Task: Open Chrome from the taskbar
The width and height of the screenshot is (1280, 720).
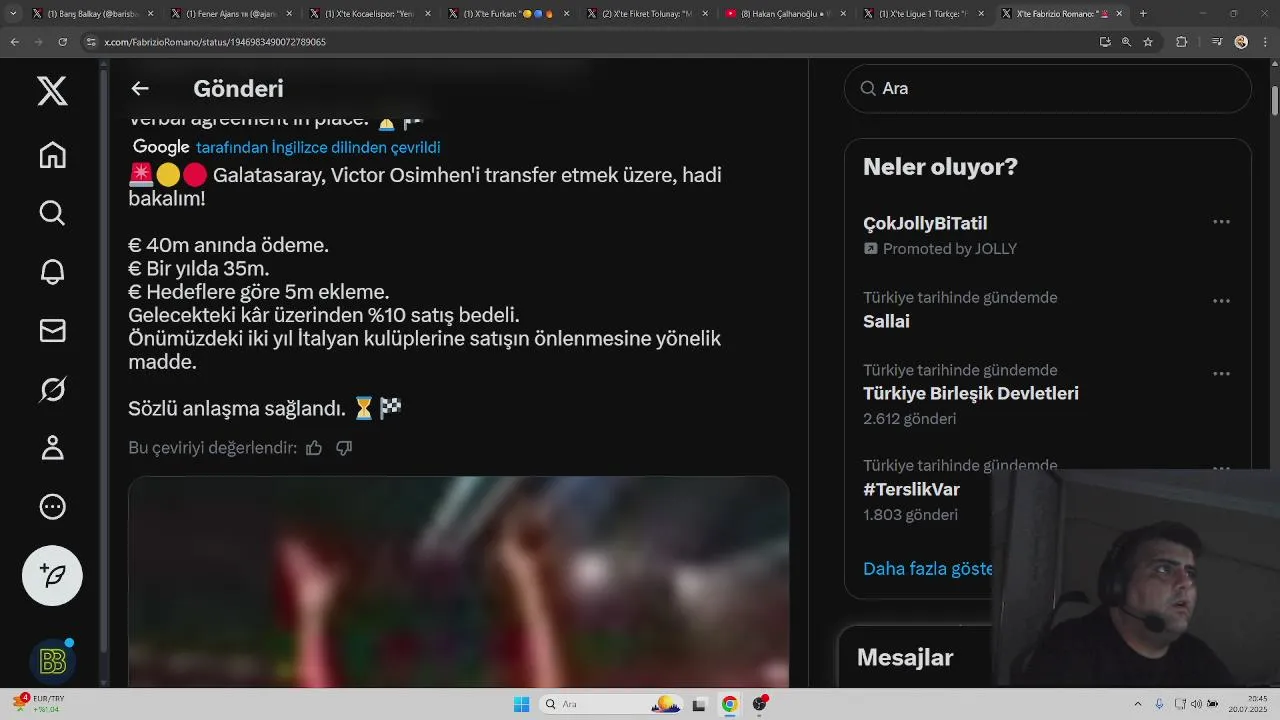Action: point(730,704)
